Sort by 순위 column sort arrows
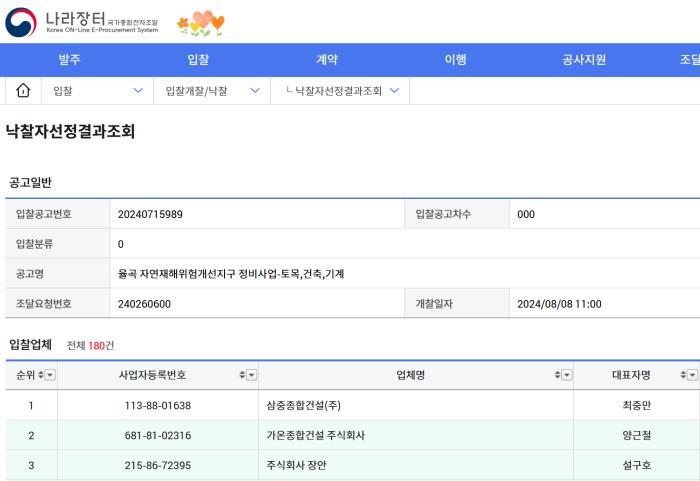Screen dimensions: 700x481 coord(39,375)
